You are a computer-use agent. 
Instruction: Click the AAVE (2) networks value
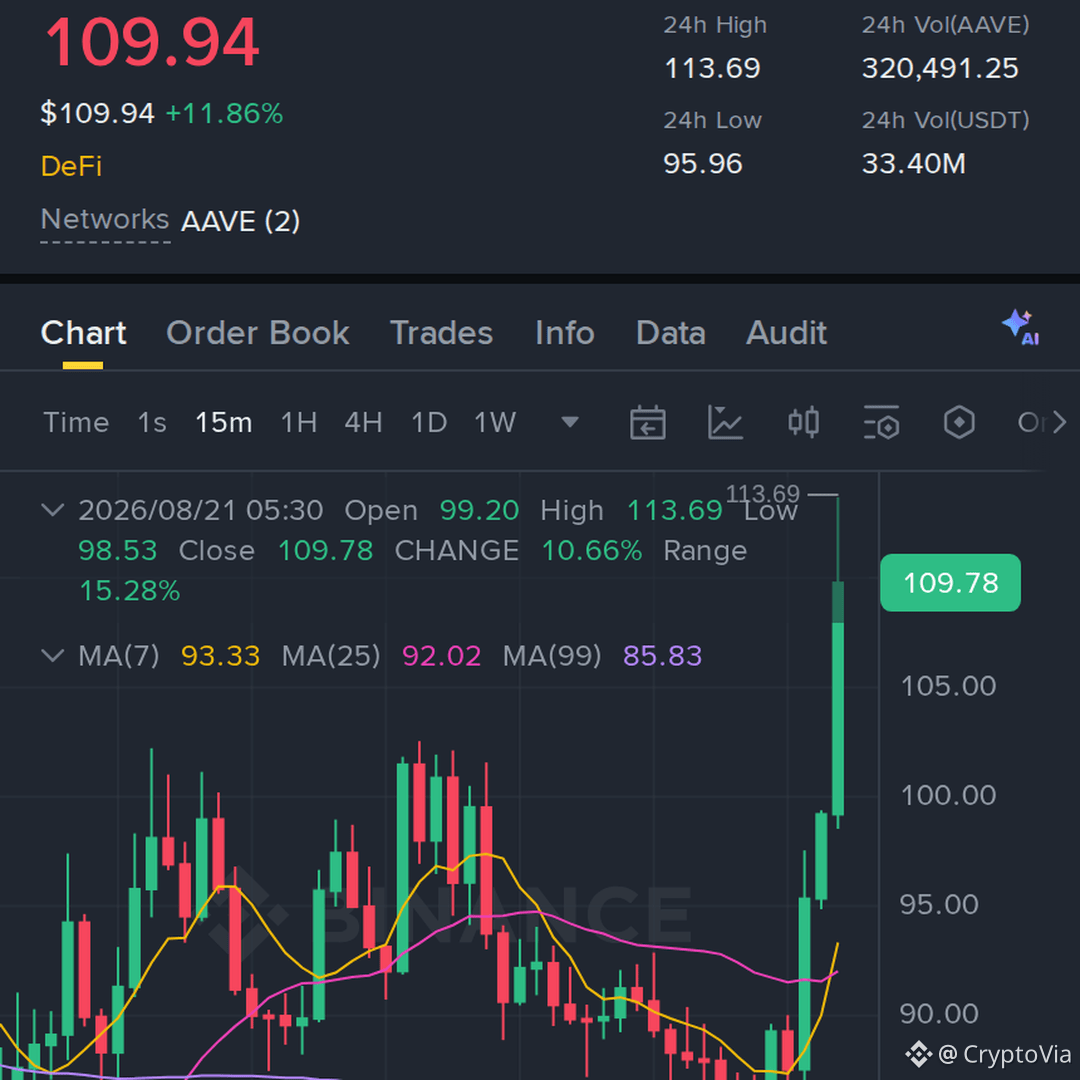[240, 221]
